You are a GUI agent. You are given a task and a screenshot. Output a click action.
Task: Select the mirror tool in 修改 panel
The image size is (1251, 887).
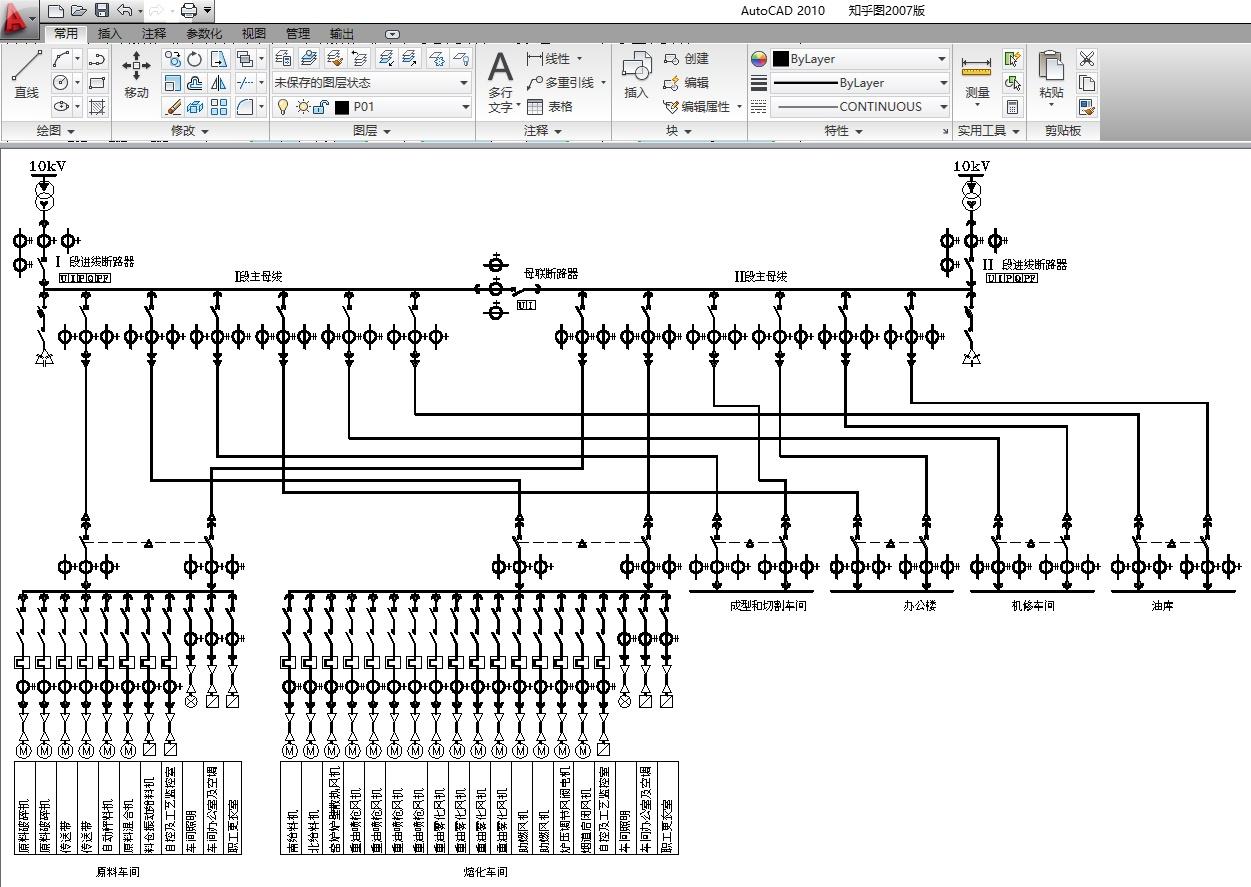(x=218, y=83)
